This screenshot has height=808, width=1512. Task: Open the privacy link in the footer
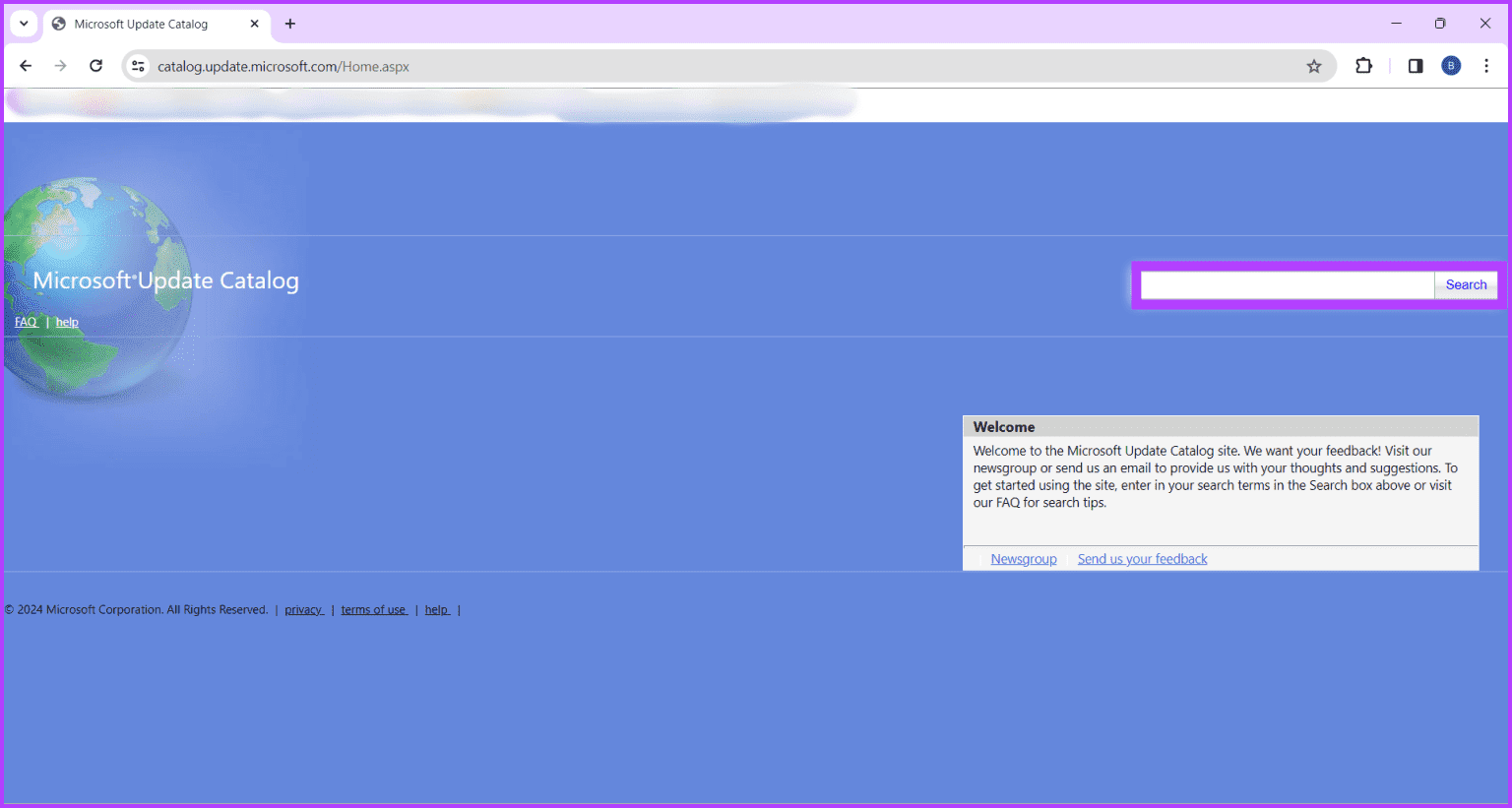304,610
